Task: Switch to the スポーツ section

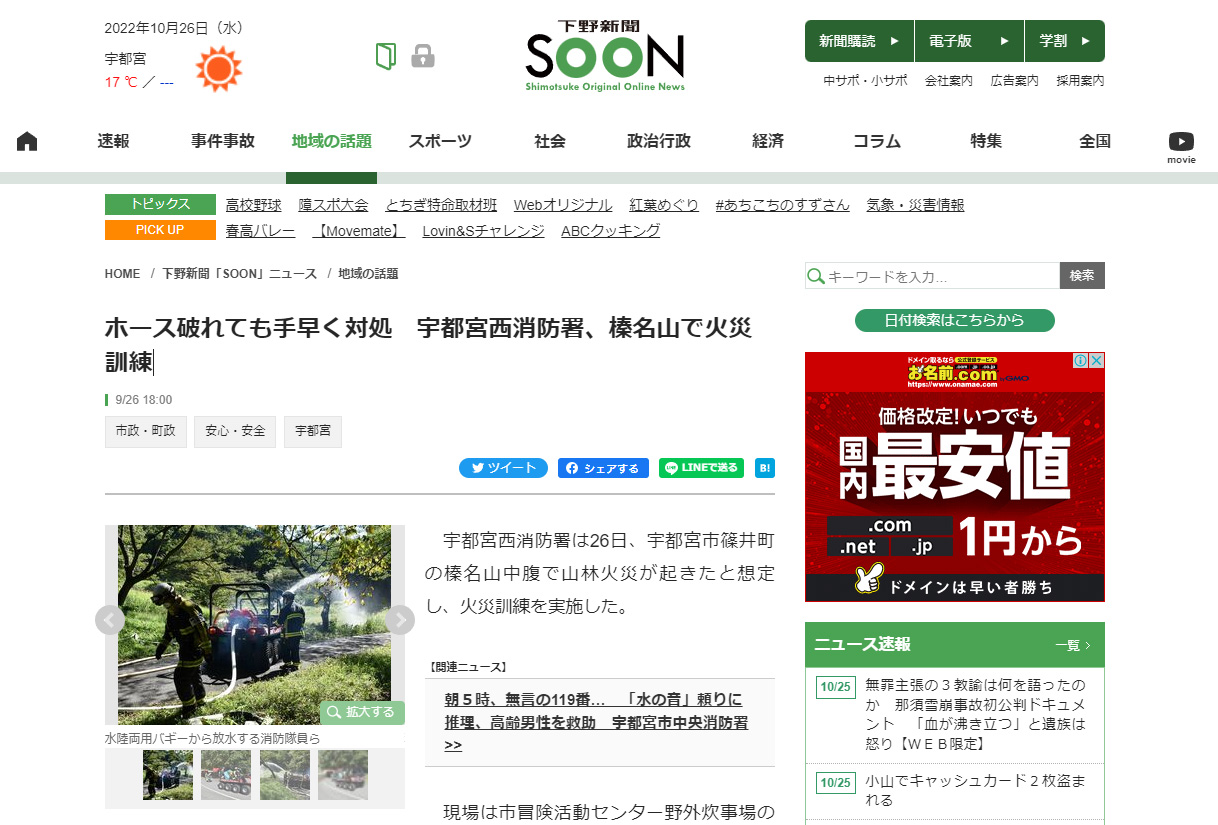Action: click(440, 141)
